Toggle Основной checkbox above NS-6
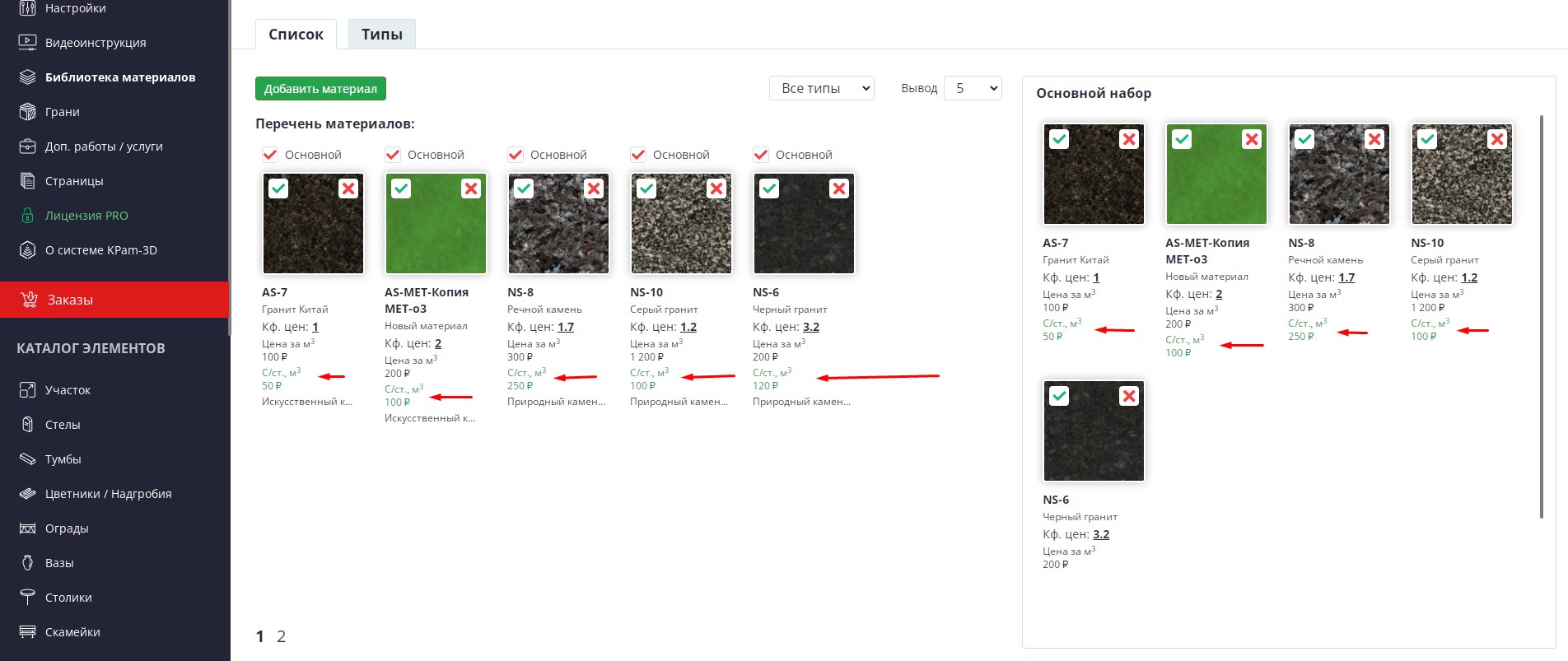This screenshot has width=1568, height=661. pyautogui.click(x=760, y=155)
